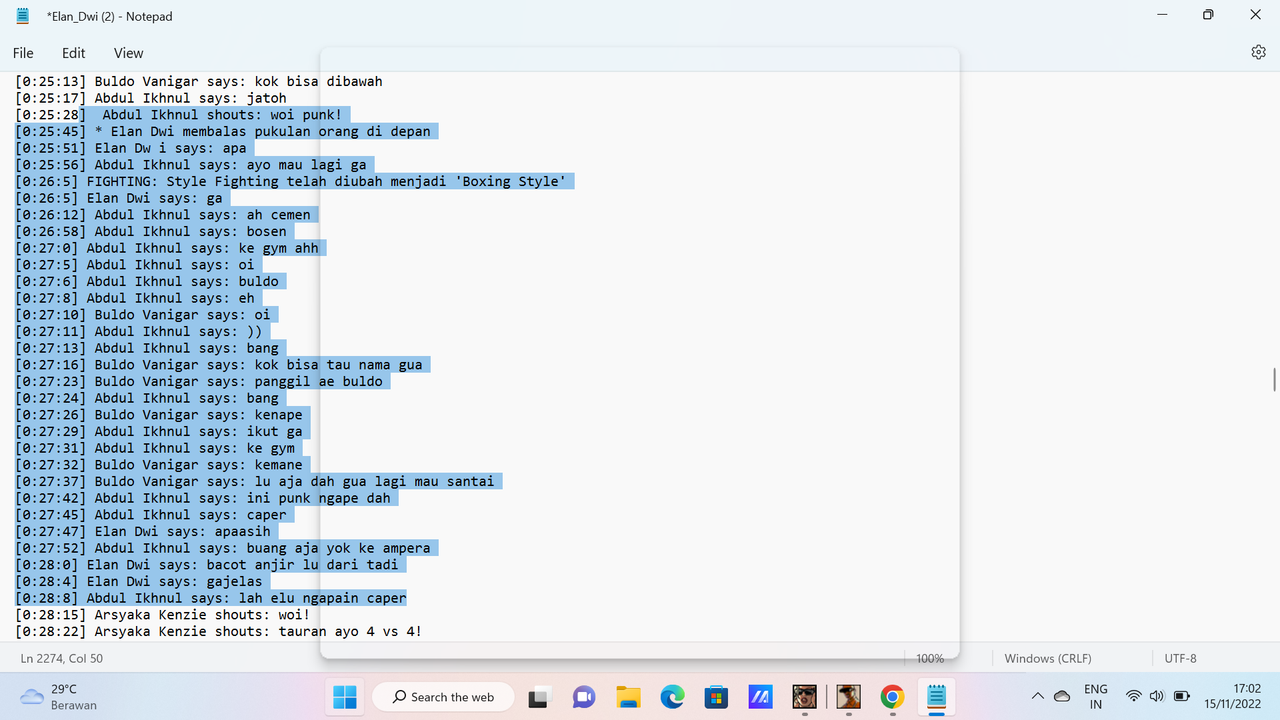Screen dimensions: 1280x720
Task: Open Notepad settings gear
Action: point(1258,53)
